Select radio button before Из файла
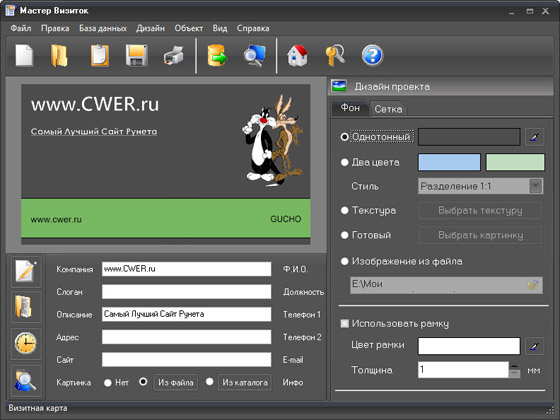560x420 pixels. (143, 381)
